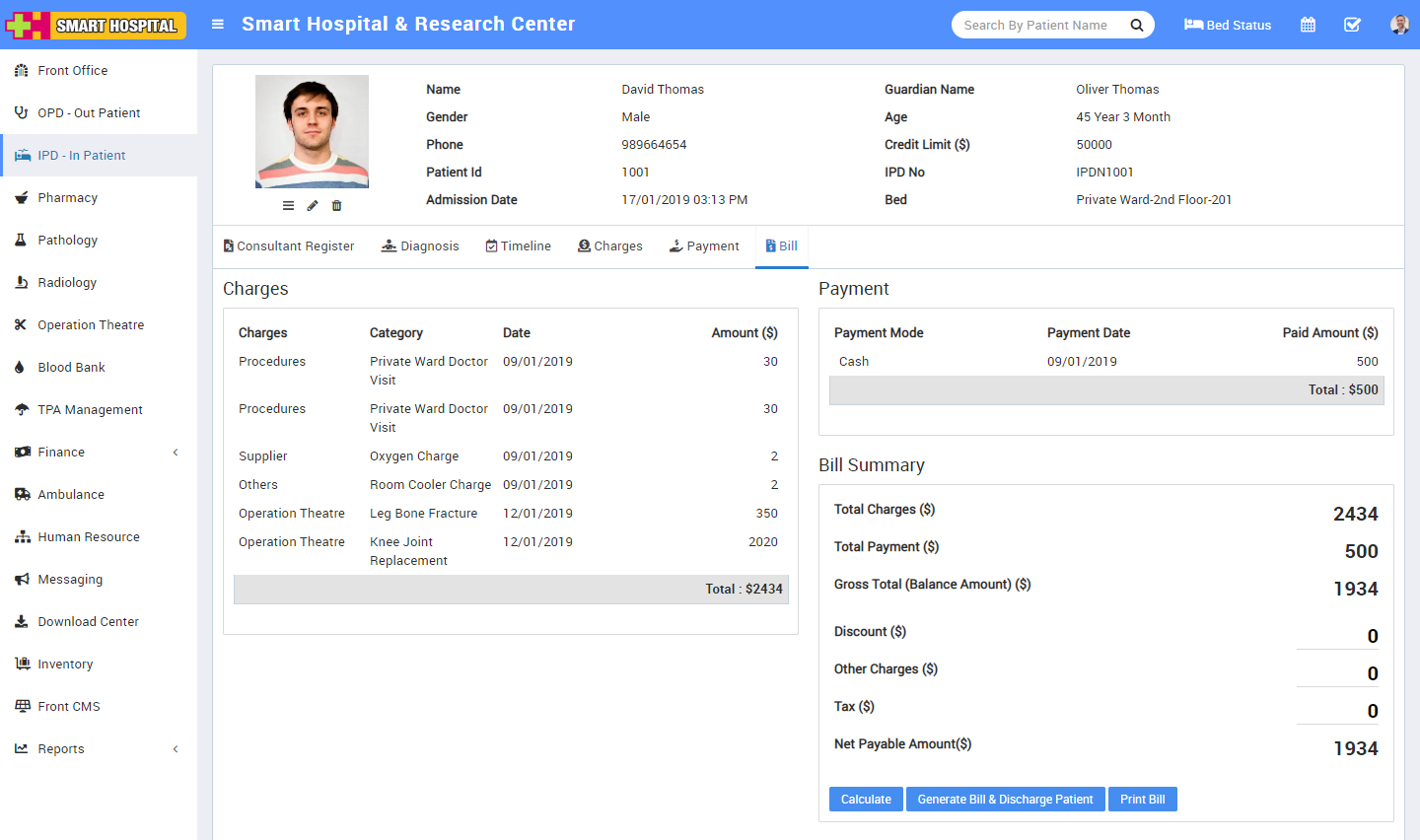Screen dimensions: 1420x840
Task: Open the calendar icon in the header
Action: click(x=1308, y=24)
